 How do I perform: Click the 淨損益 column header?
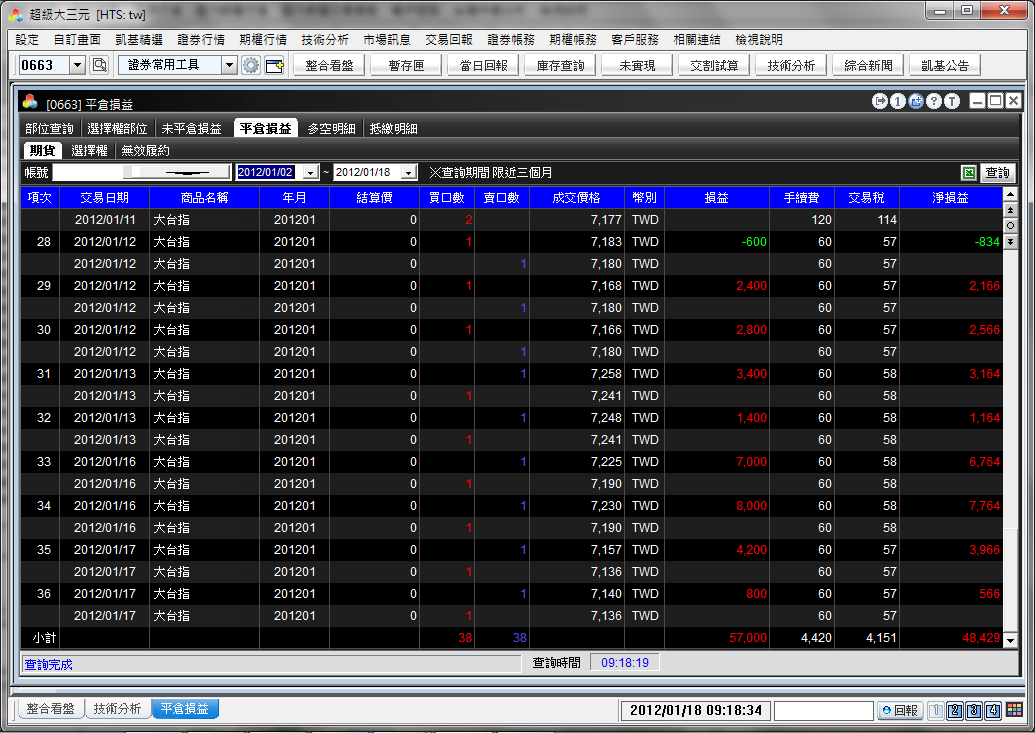pos(951,197)
